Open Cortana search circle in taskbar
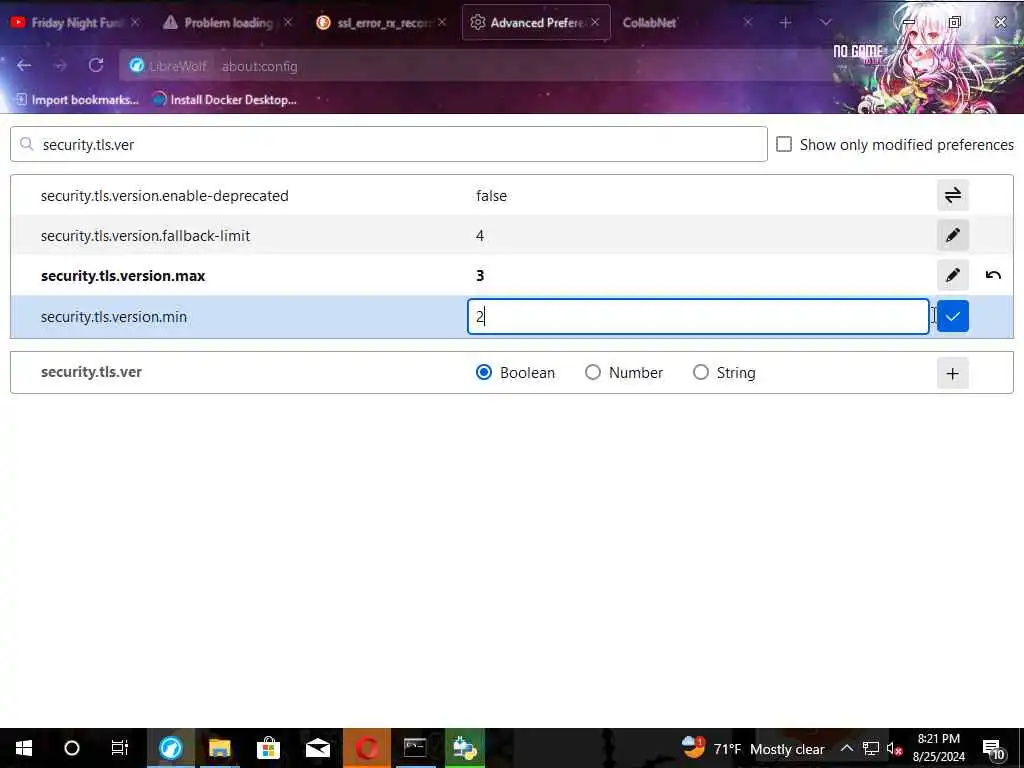Screen dimensions: 1024x768 (x=72, y=748)
